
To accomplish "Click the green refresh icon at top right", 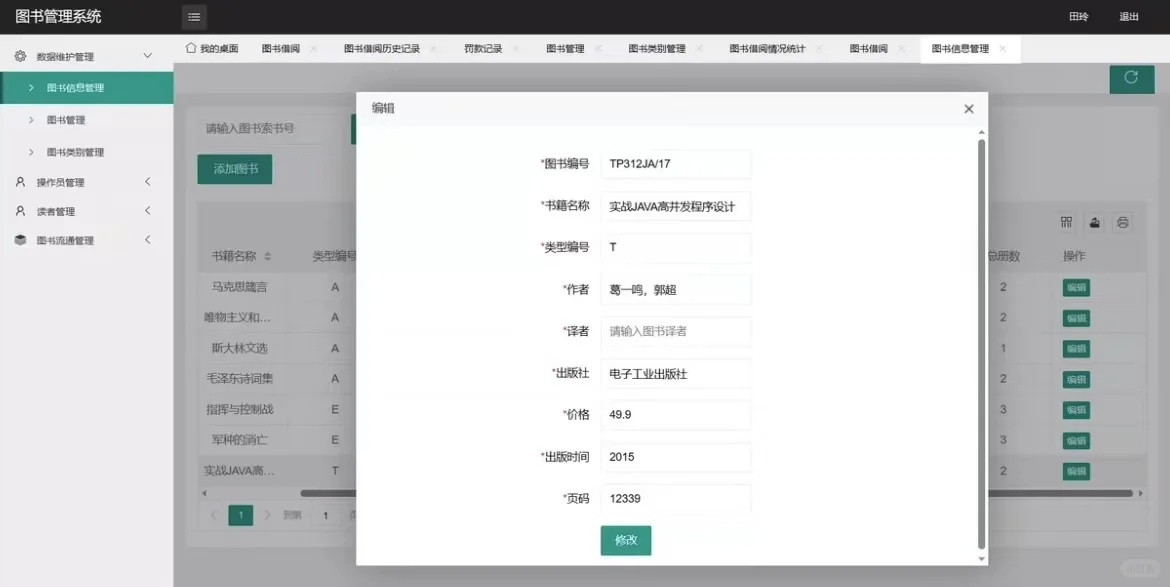I will click(x=1131, y=78).
